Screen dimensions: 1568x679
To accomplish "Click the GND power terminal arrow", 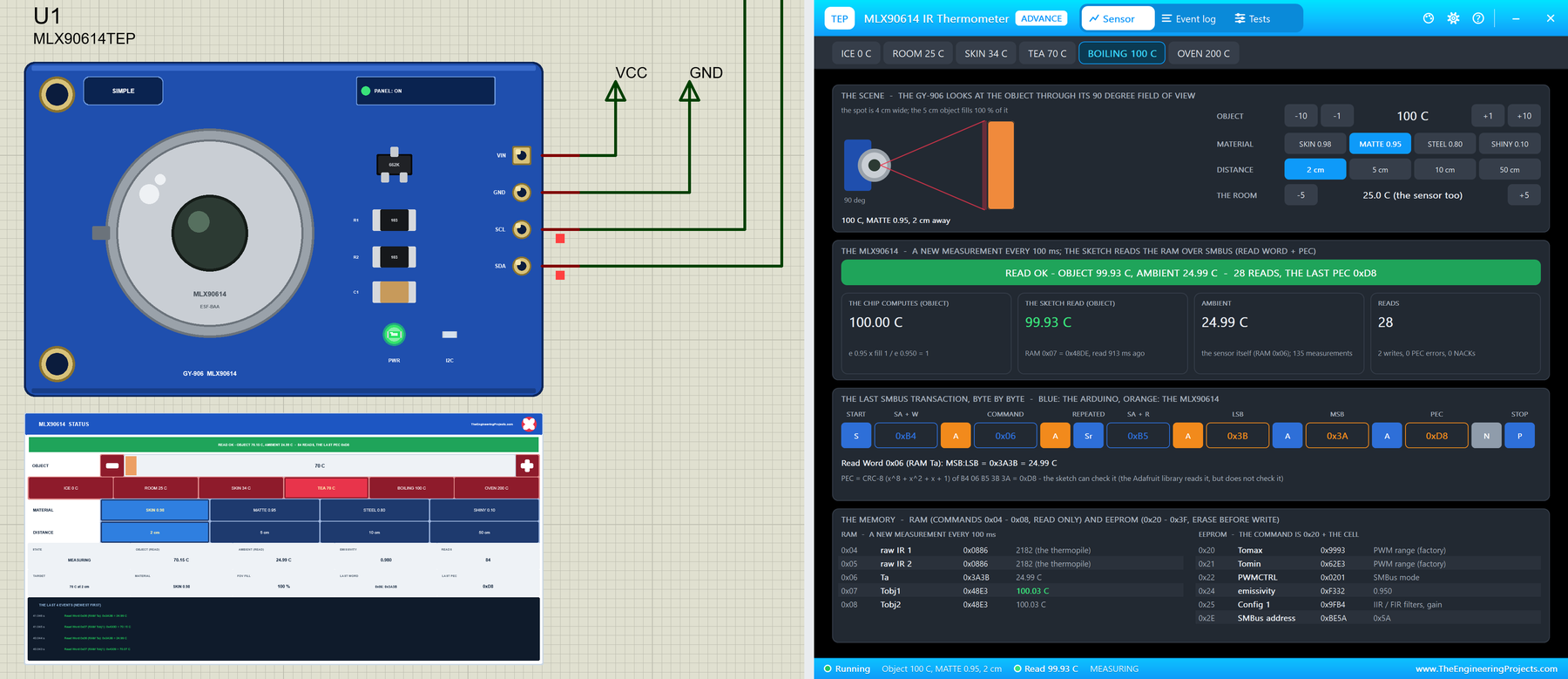I will [x=689, y=91].
